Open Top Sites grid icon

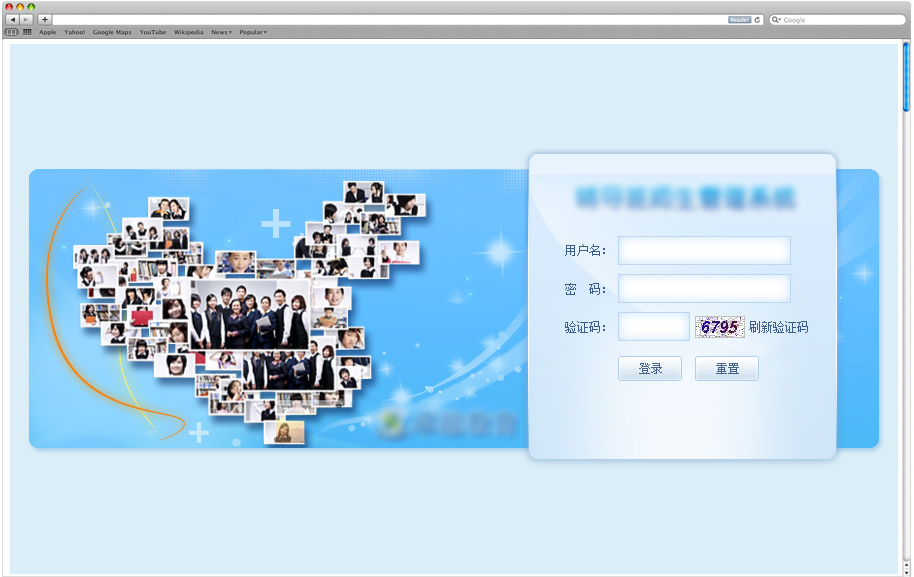coord(27,32)
